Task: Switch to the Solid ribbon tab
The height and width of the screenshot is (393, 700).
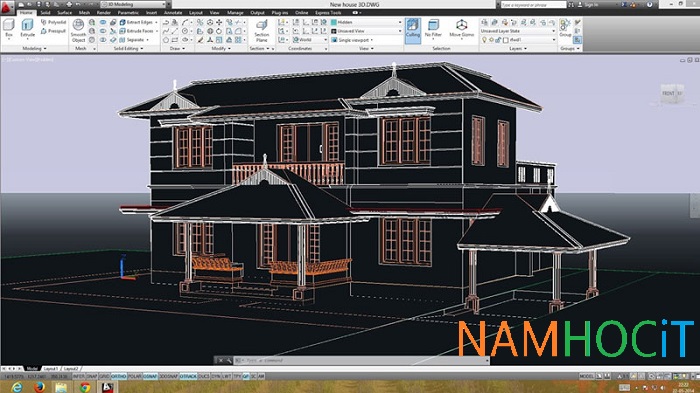Action: point(46,13)
